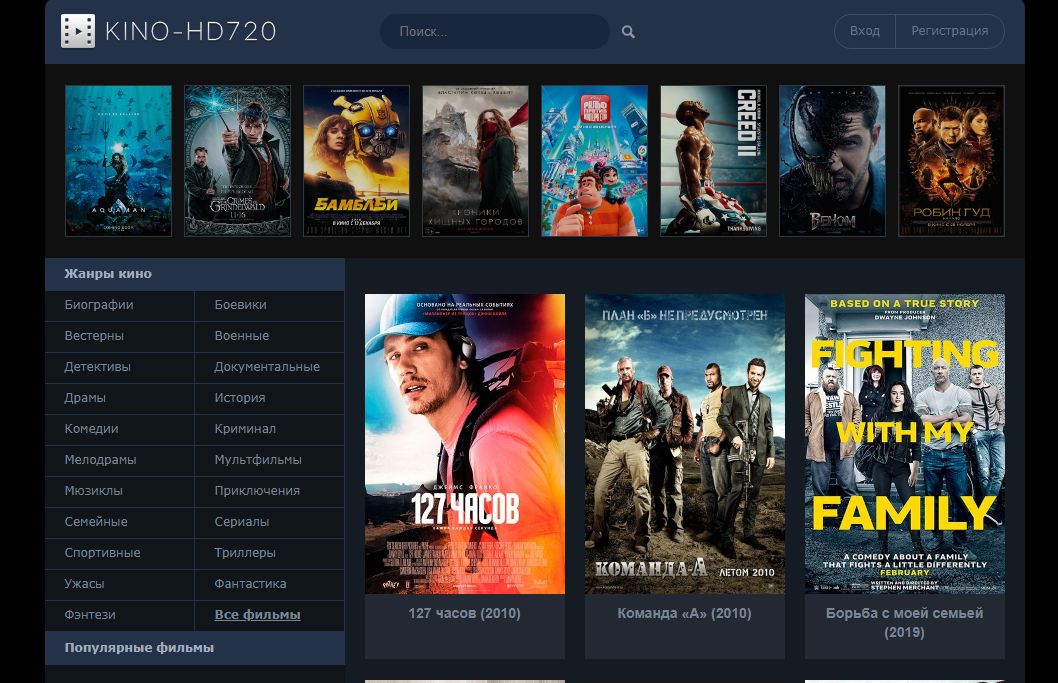1058x683 pixels.
Task: Open the 127 часов (2010) title
Action: pyautogui.click(x=464, y=613)
